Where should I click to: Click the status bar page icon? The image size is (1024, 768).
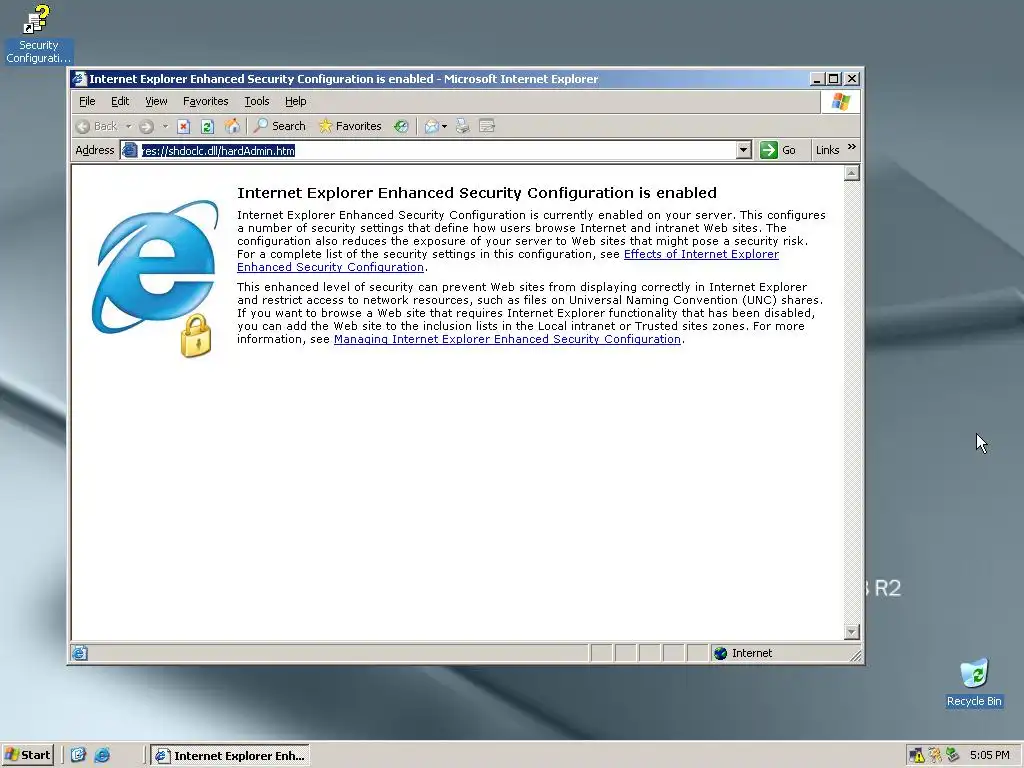click(80, 653)
